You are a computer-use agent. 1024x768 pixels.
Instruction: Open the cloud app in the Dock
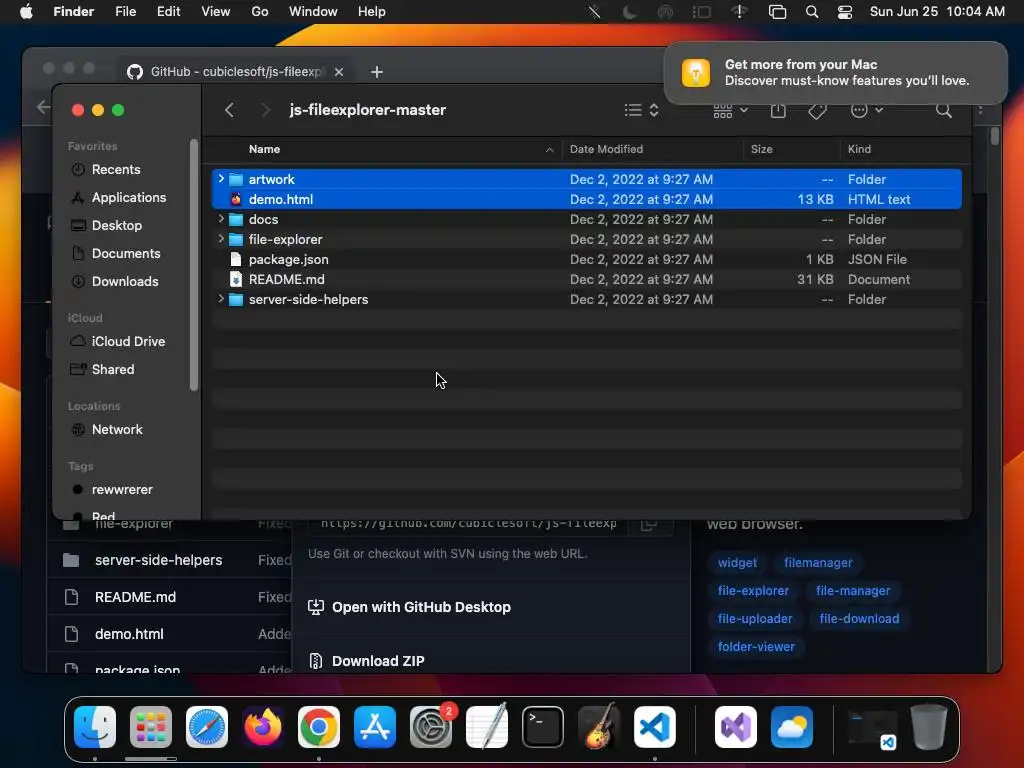(792, 727)
